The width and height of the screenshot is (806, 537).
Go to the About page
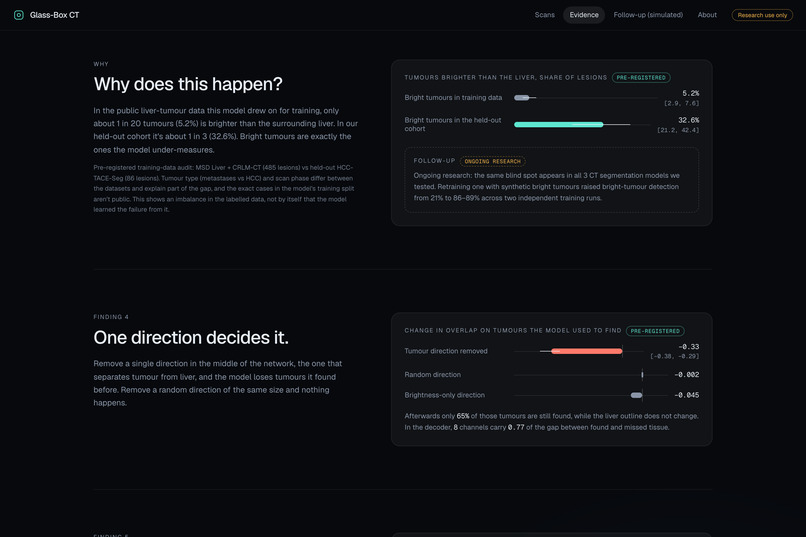pyautogui.click(x=707, y=15)
